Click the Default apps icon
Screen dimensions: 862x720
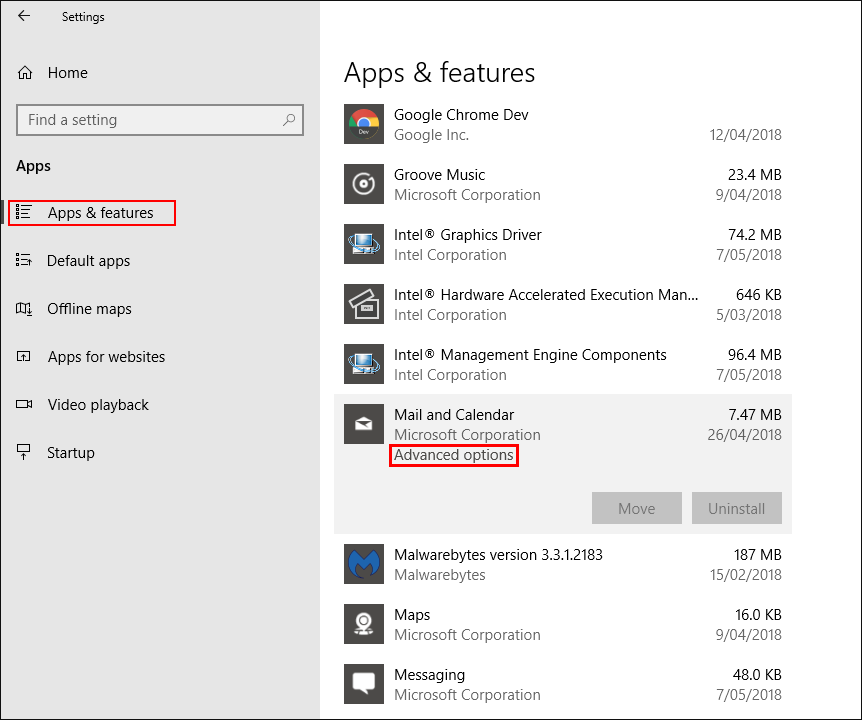click(24, 260)
